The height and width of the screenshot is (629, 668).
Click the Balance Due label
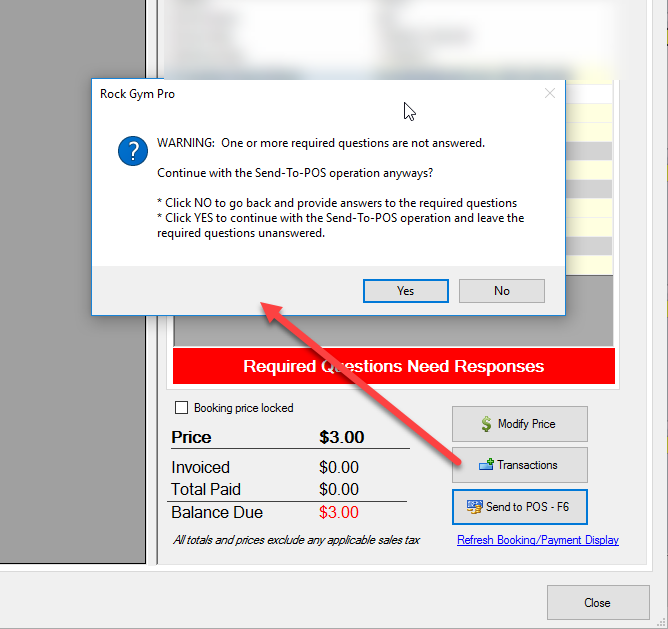[217, 512]
